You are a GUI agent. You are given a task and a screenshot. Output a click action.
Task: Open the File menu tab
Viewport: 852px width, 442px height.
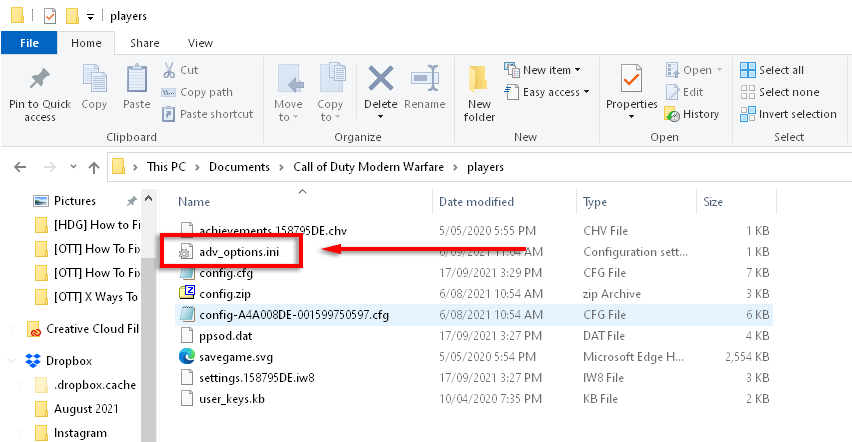tap(29, 43)
